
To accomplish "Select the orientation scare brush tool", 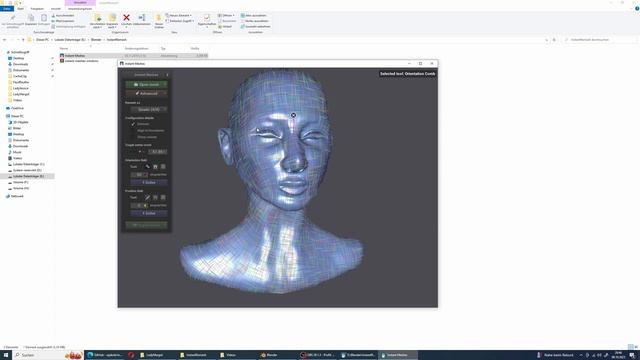I will 163,167.
